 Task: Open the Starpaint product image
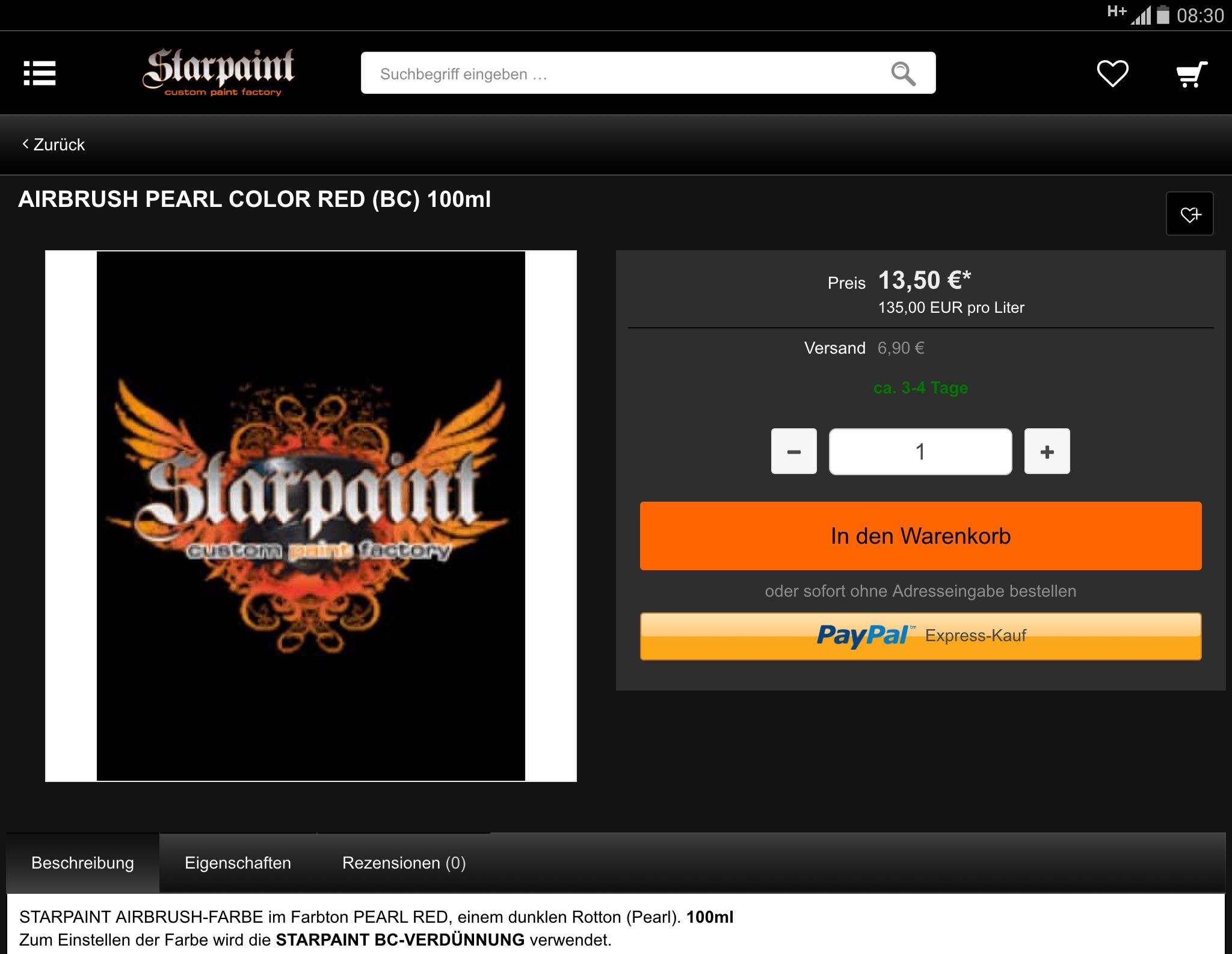pyautogui.click(x=311, y=516)
